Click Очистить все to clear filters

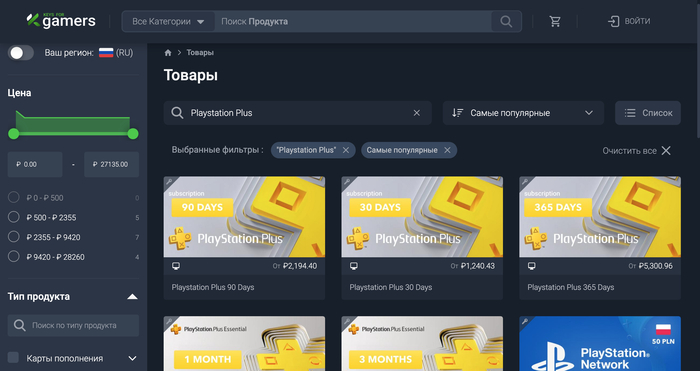(637, 151)
